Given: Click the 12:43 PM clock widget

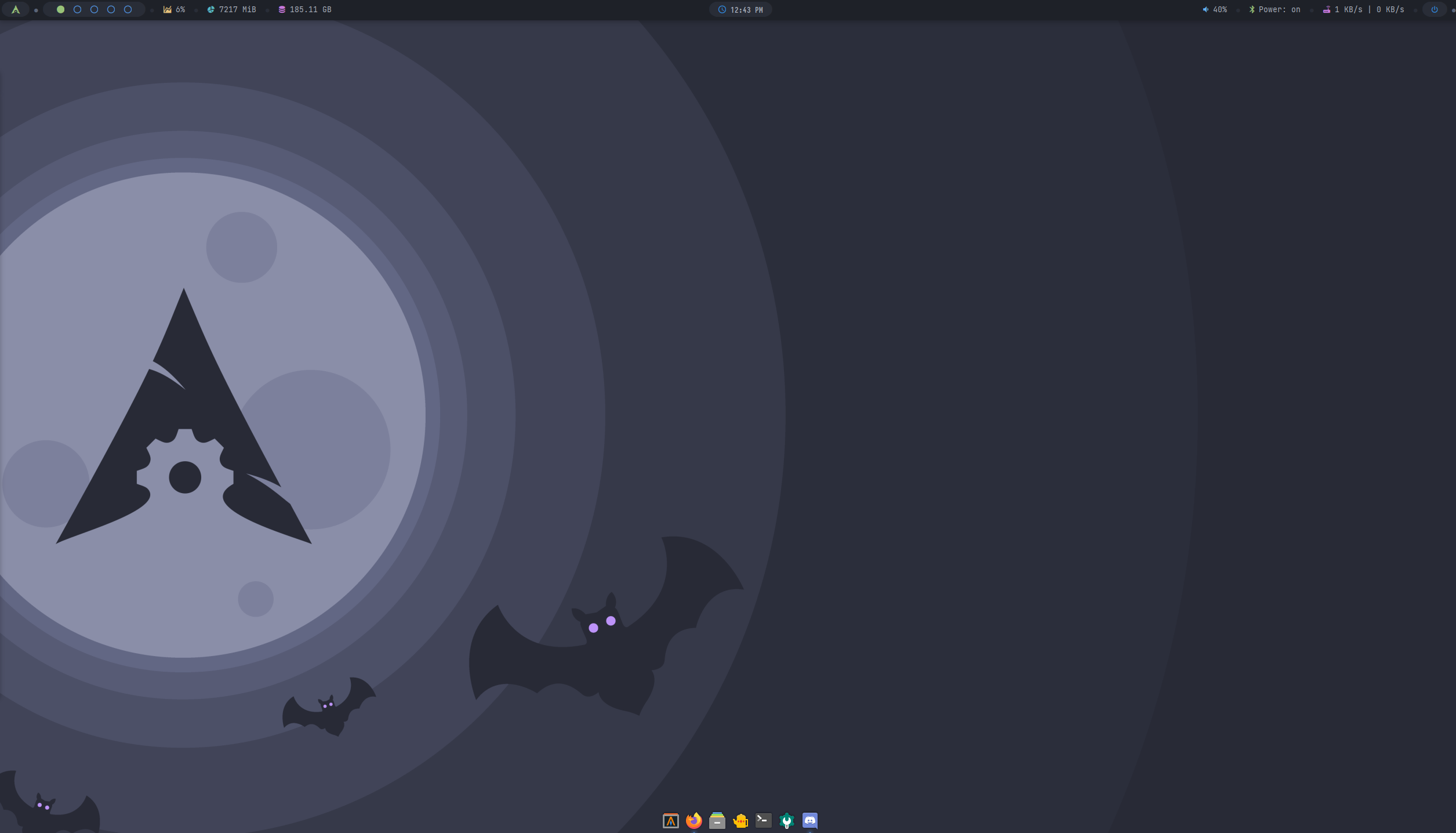Looking at the screenshot, I should 740,10.
